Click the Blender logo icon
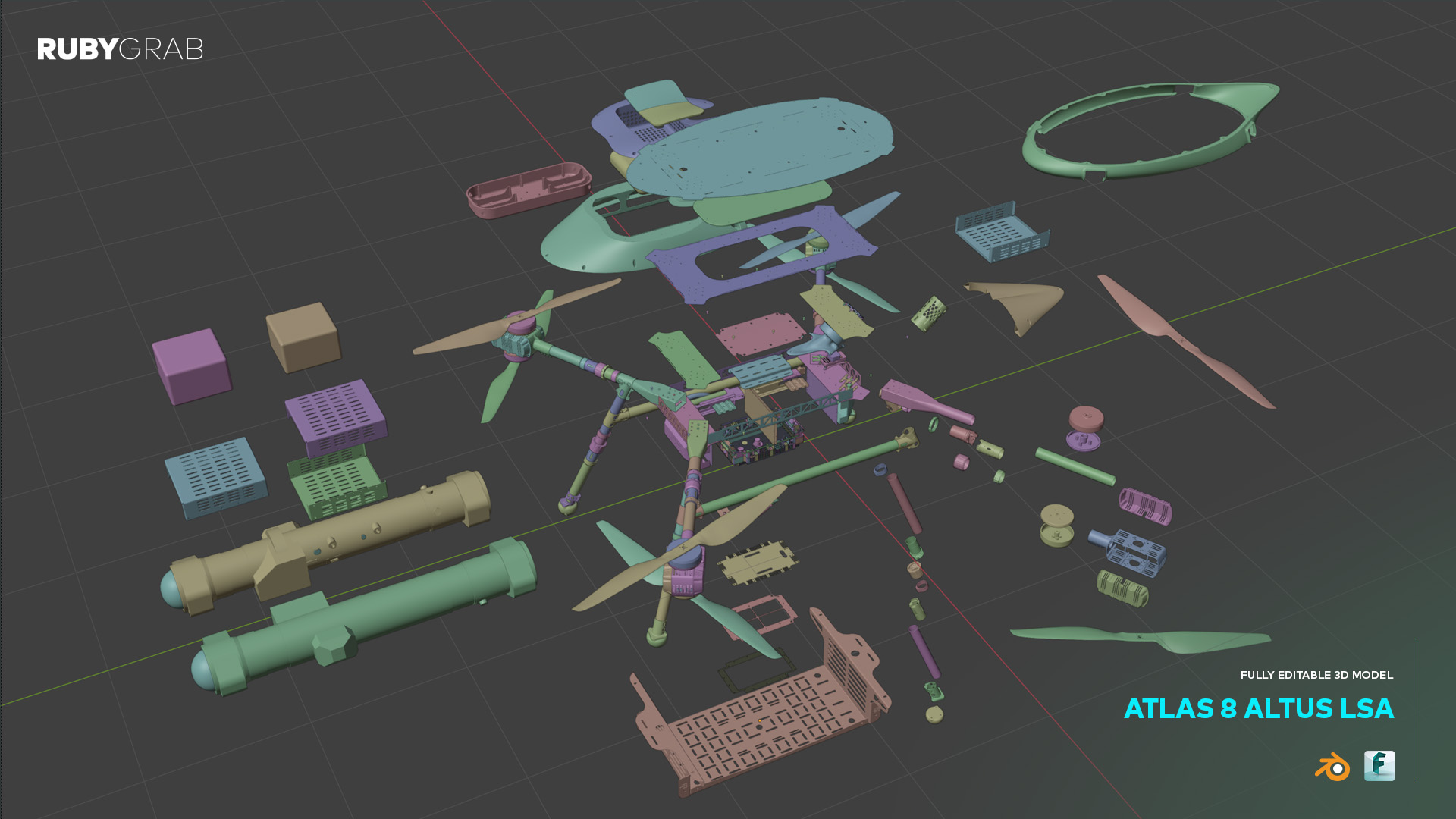Viewport: 1456px width, 819px height. pos(1332,767)
